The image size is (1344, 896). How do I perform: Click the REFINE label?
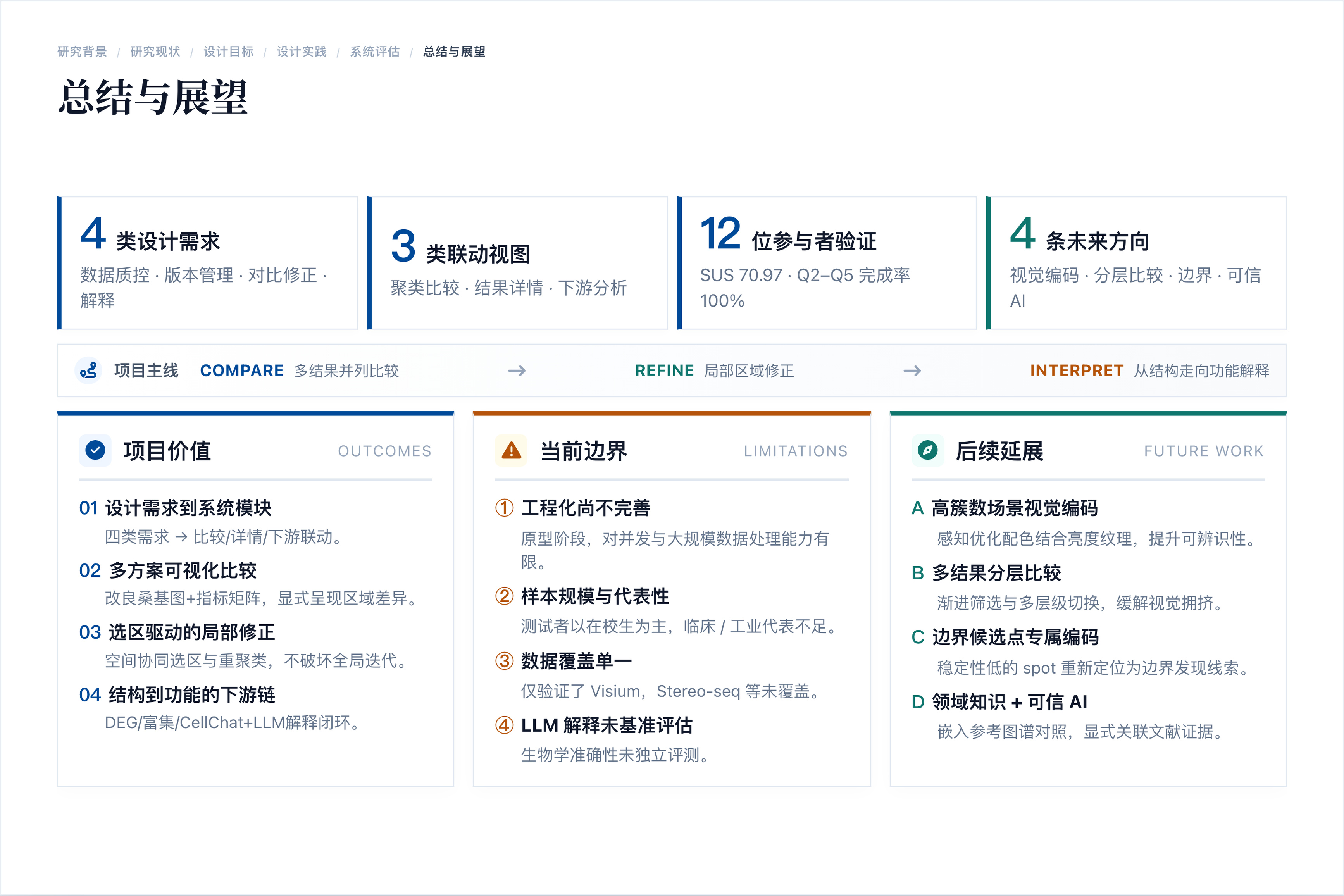point(664,370)
